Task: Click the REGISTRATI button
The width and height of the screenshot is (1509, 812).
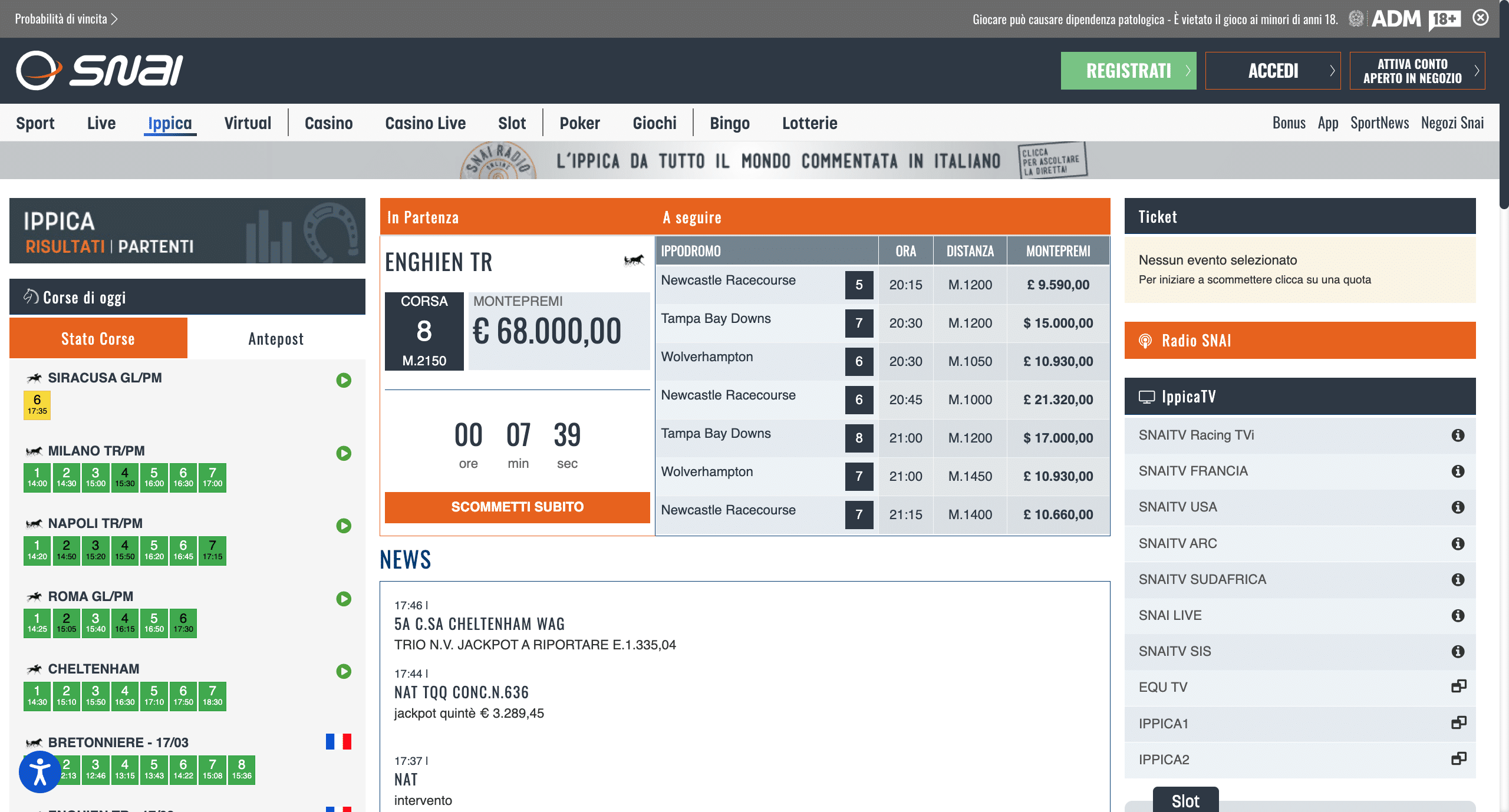Action: click(1128, 71)
